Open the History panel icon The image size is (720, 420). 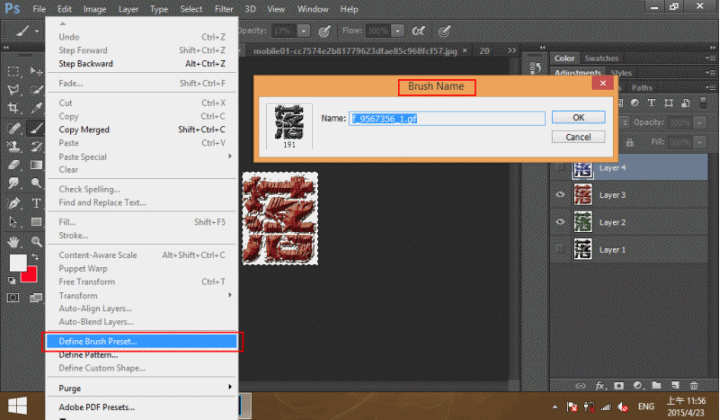tap(535, 68)
